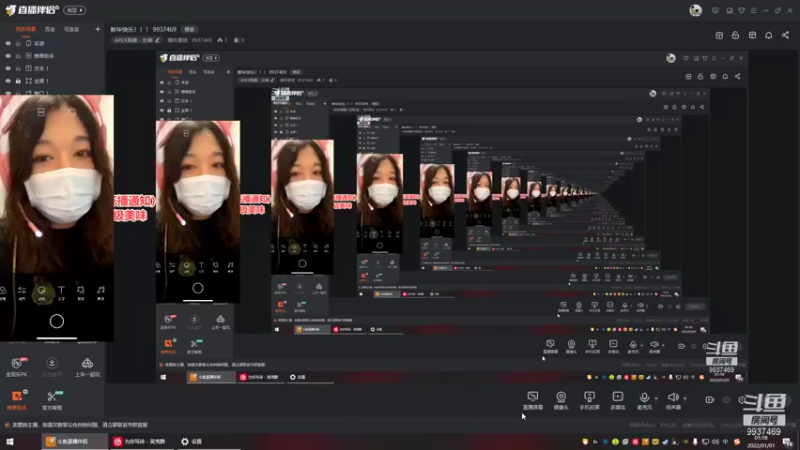Add a 多媒体 multimedia source
Screen dimensions: 800x450
click(617, 401)
